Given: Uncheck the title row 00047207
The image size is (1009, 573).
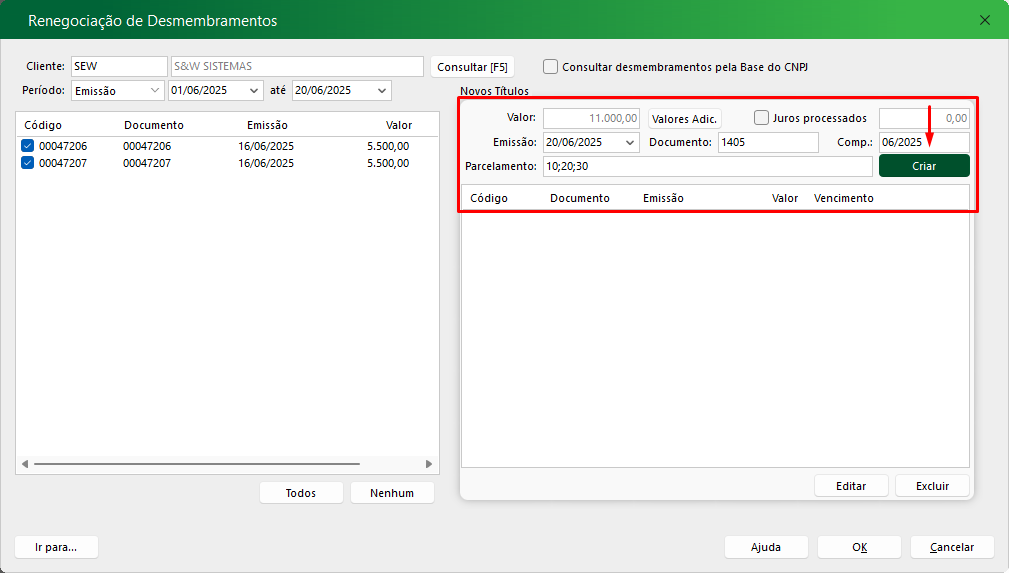Looking at the screenshot, I should click(28, 163).
